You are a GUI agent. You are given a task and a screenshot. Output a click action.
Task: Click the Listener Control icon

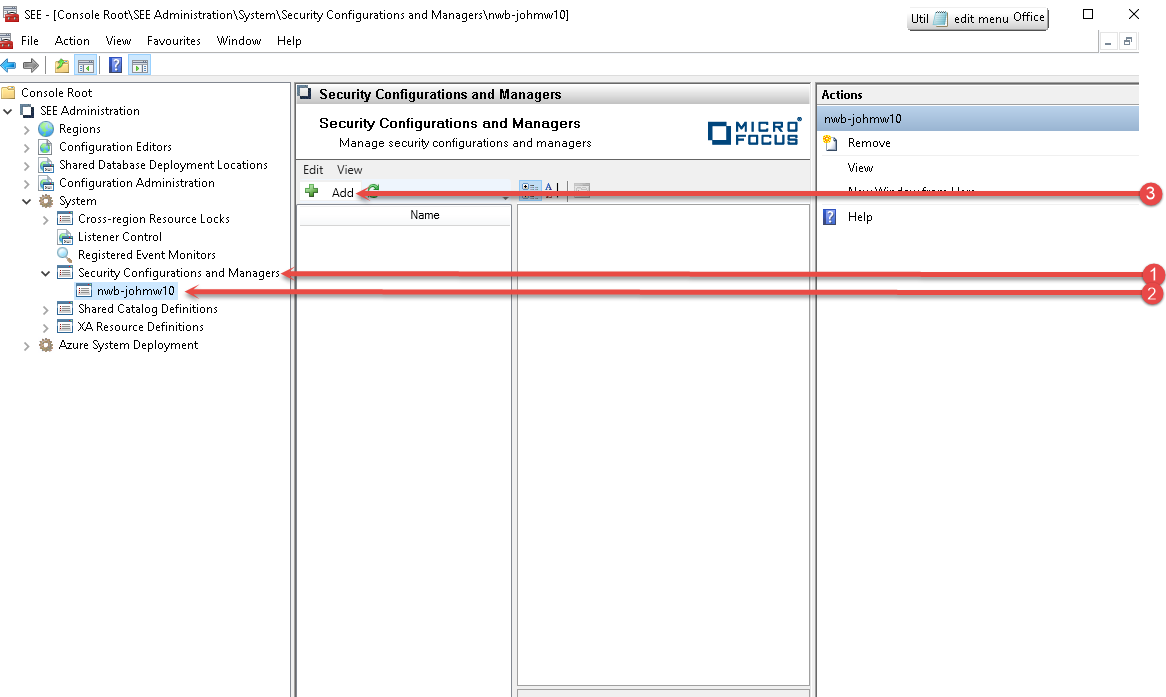point(65,237)
